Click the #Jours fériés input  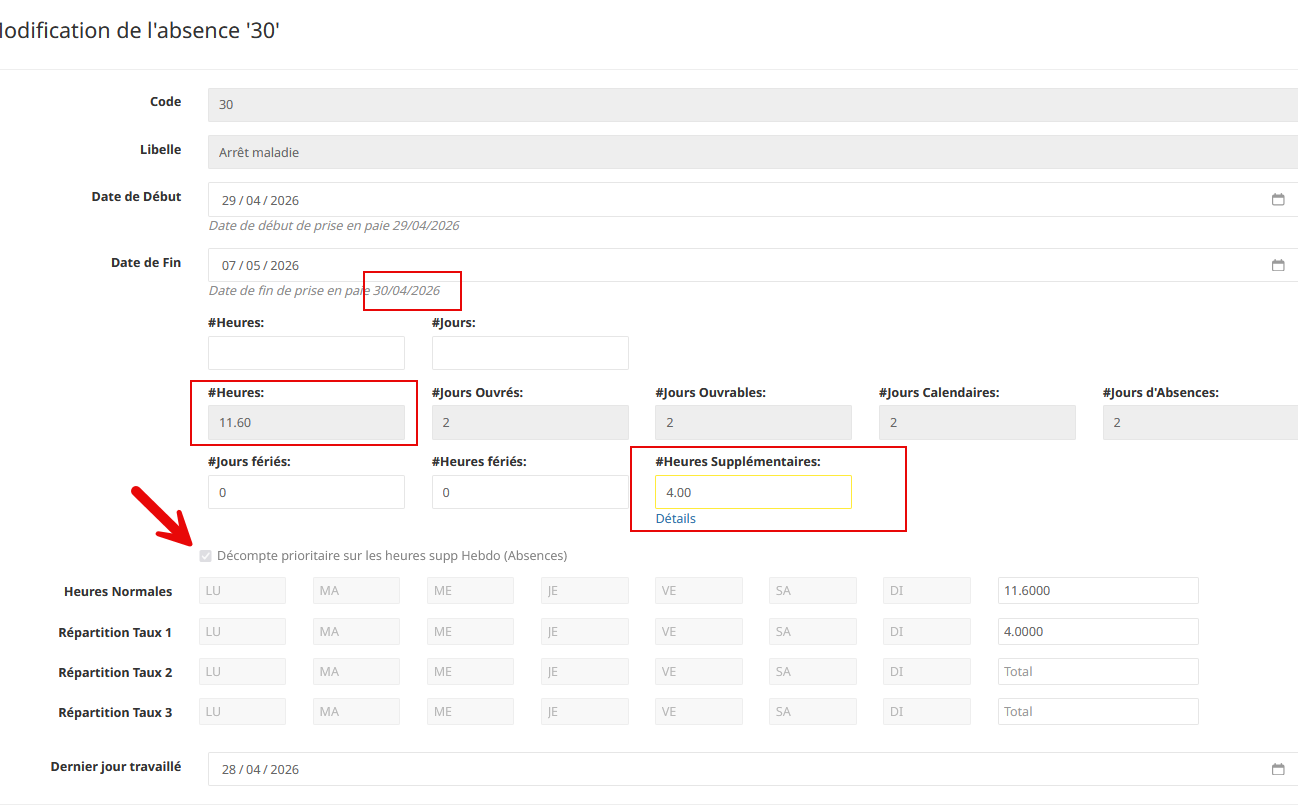pyautogui.click(x=306, y=492)
